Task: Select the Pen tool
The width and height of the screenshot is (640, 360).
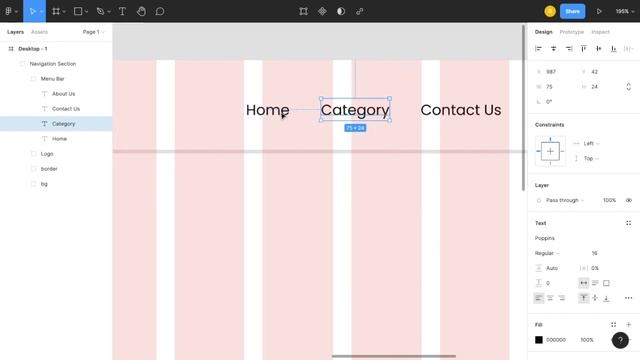Action: [x=100, y=11]
